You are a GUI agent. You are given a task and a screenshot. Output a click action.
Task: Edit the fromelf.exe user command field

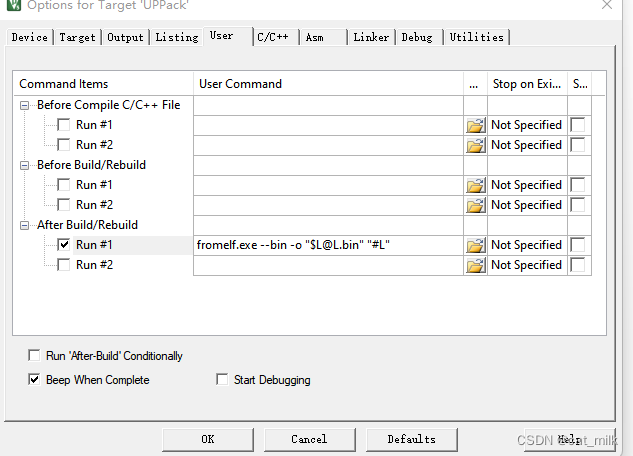tap(328, 245)
